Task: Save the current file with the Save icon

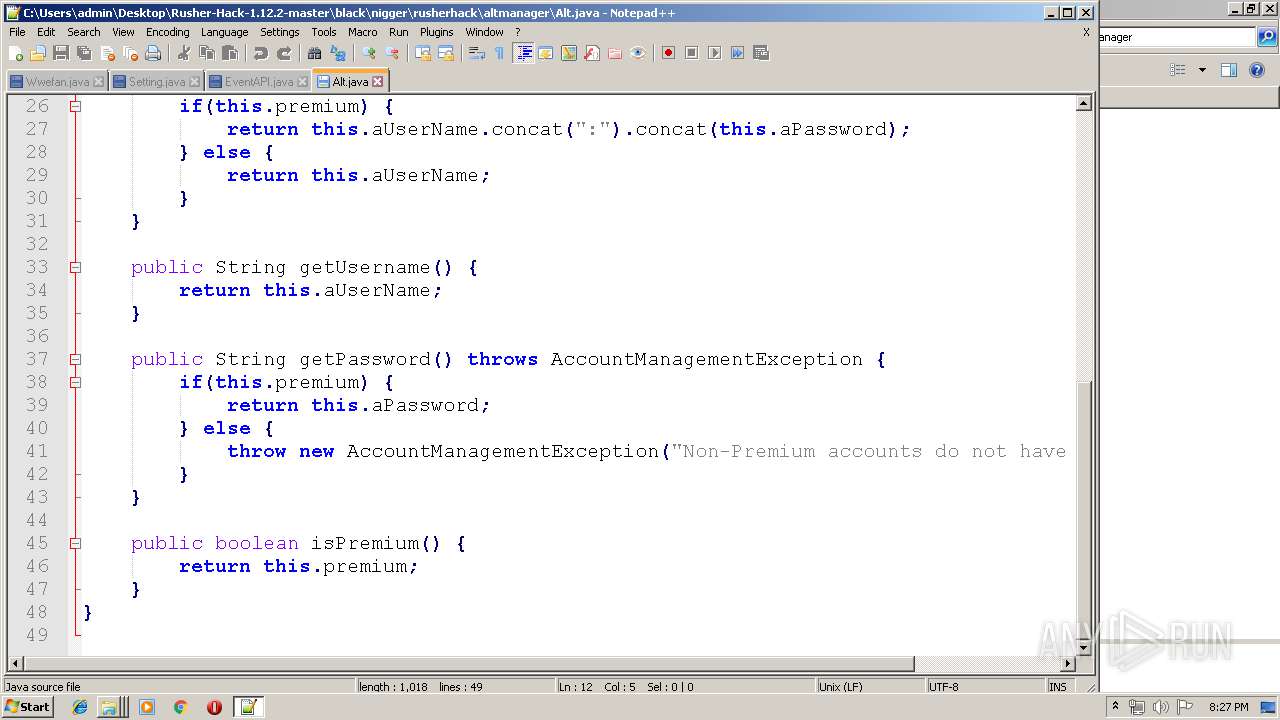Action: tap(61, 53)
